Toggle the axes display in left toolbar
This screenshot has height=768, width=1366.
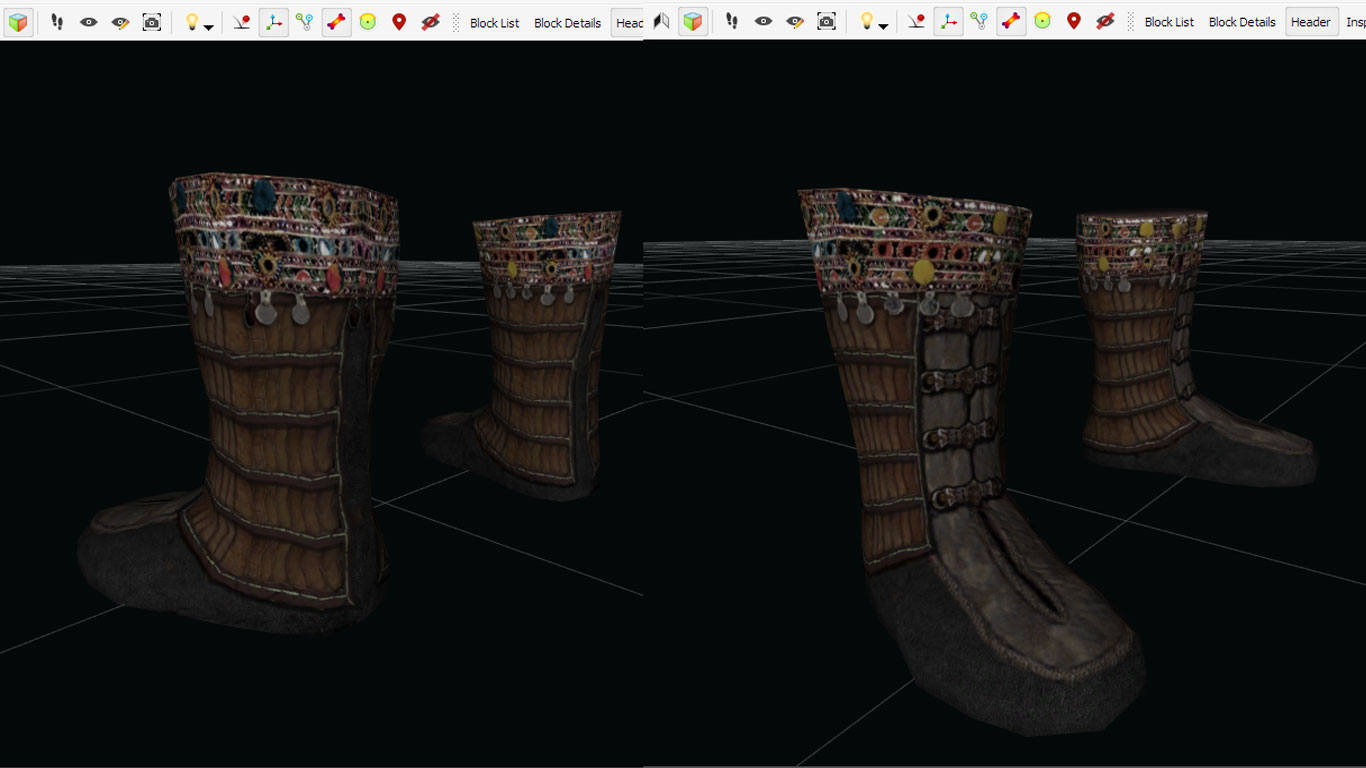click(272, 22)
